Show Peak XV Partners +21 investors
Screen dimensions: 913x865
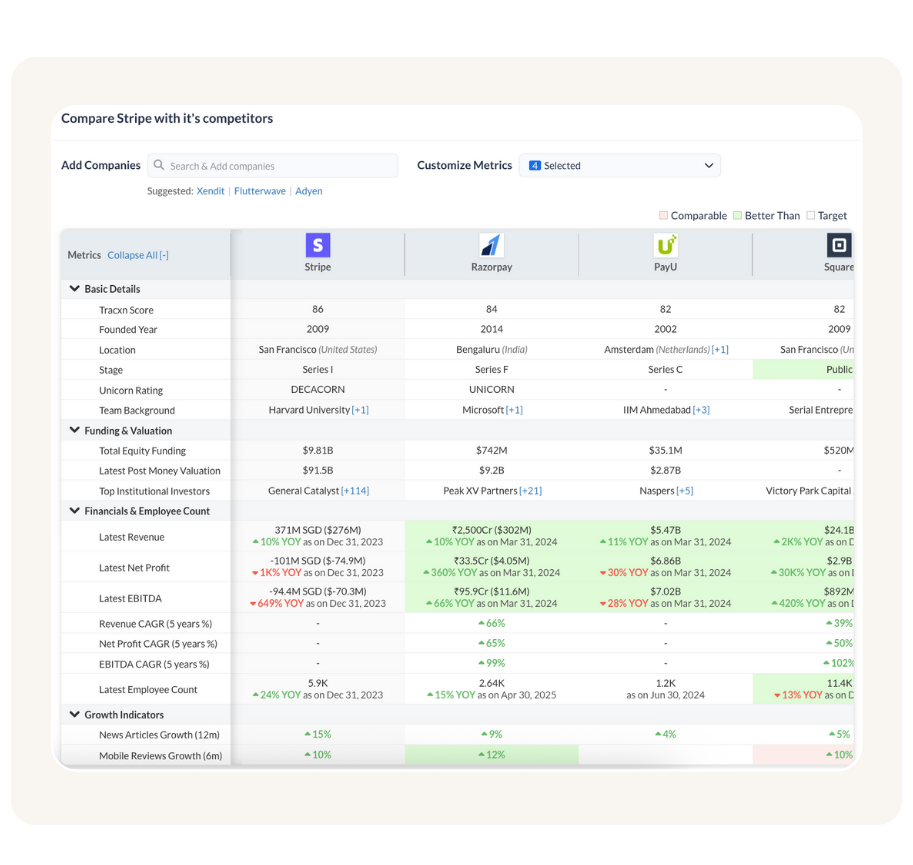(530, 491)
